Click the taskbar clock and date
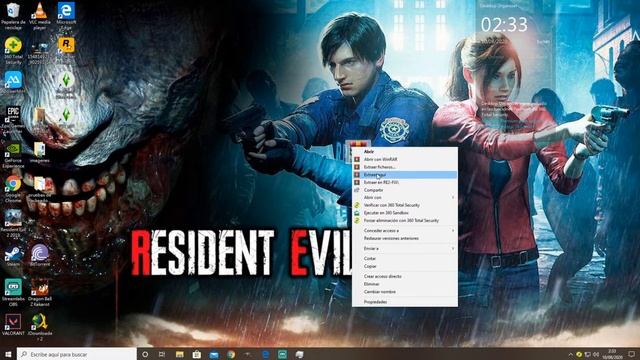Screen dimensions: 640x360 click(612, 354)
